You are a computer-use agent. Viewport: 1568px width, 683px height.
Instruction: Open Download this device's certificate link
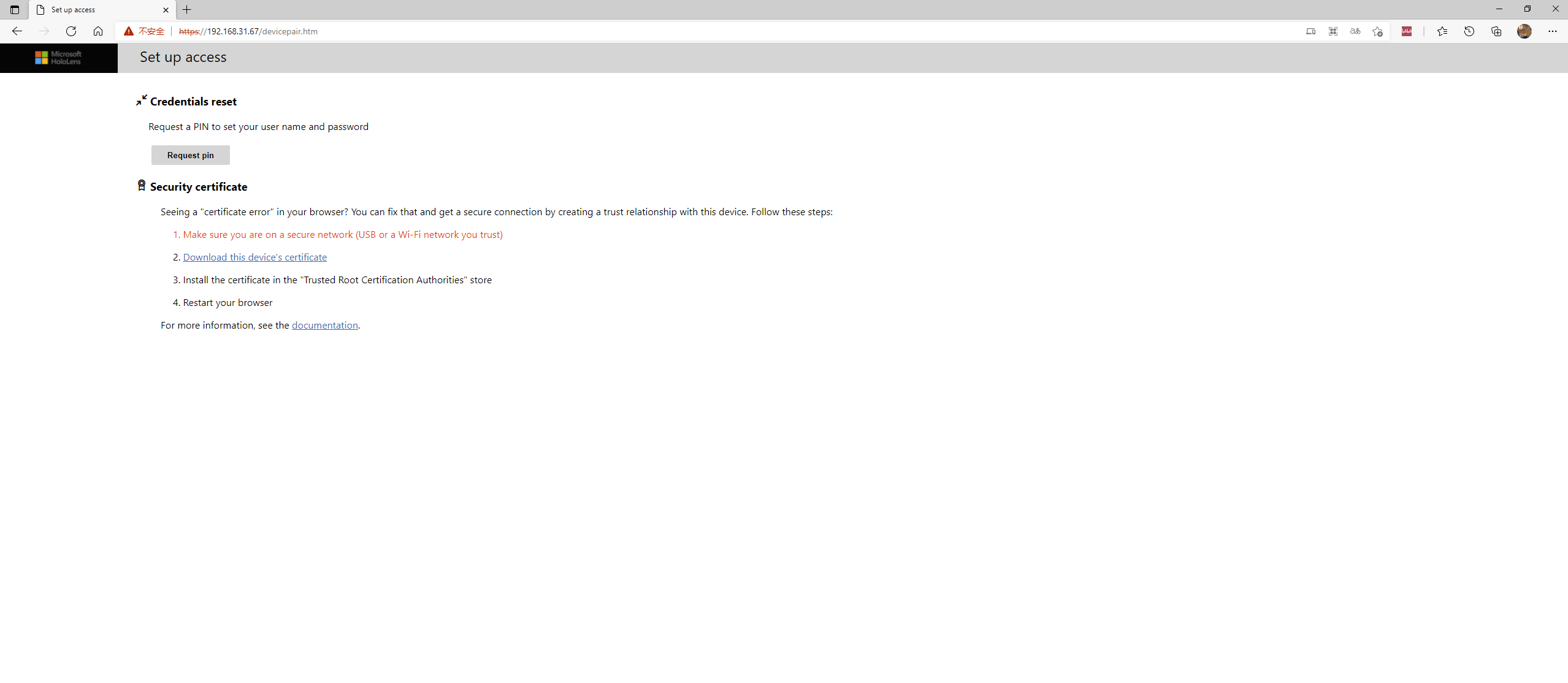[254, 258]
